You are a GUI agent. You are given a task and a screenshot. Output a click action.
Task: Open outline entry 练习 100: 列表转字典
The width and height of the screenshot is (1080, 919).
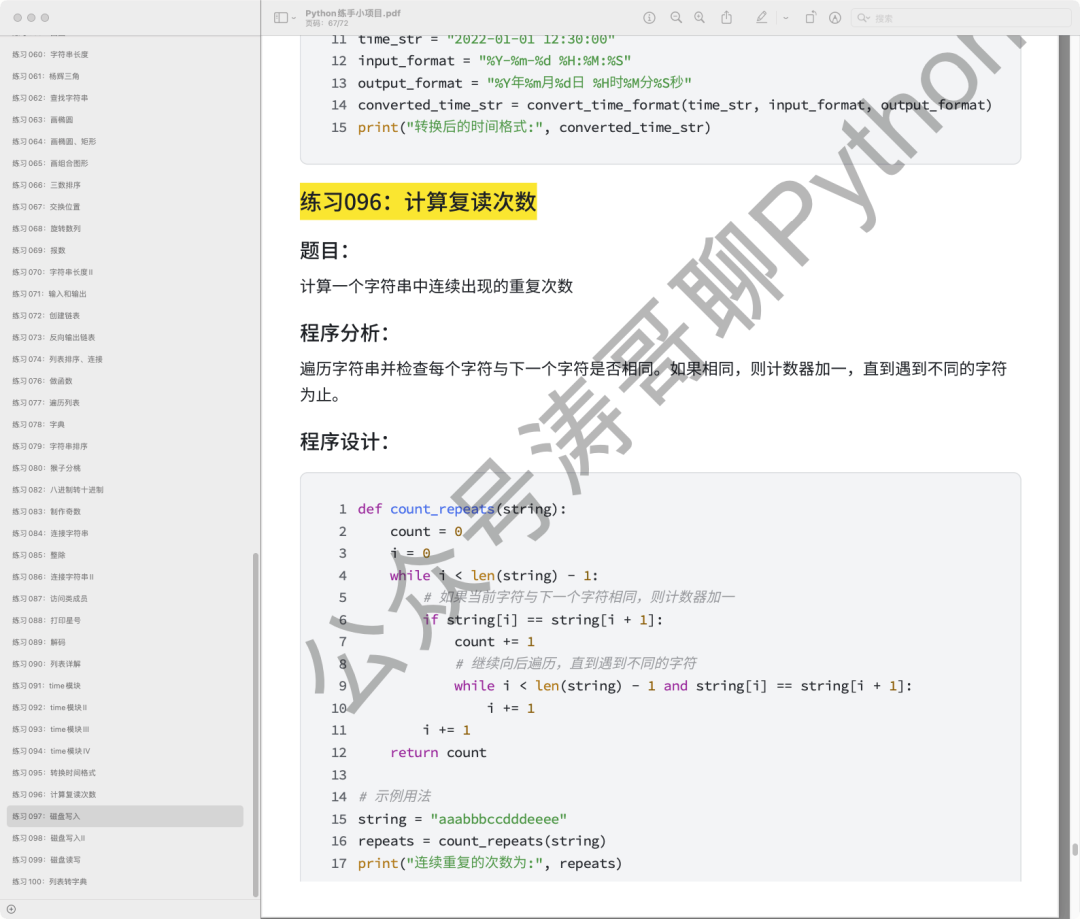(50, 882)
